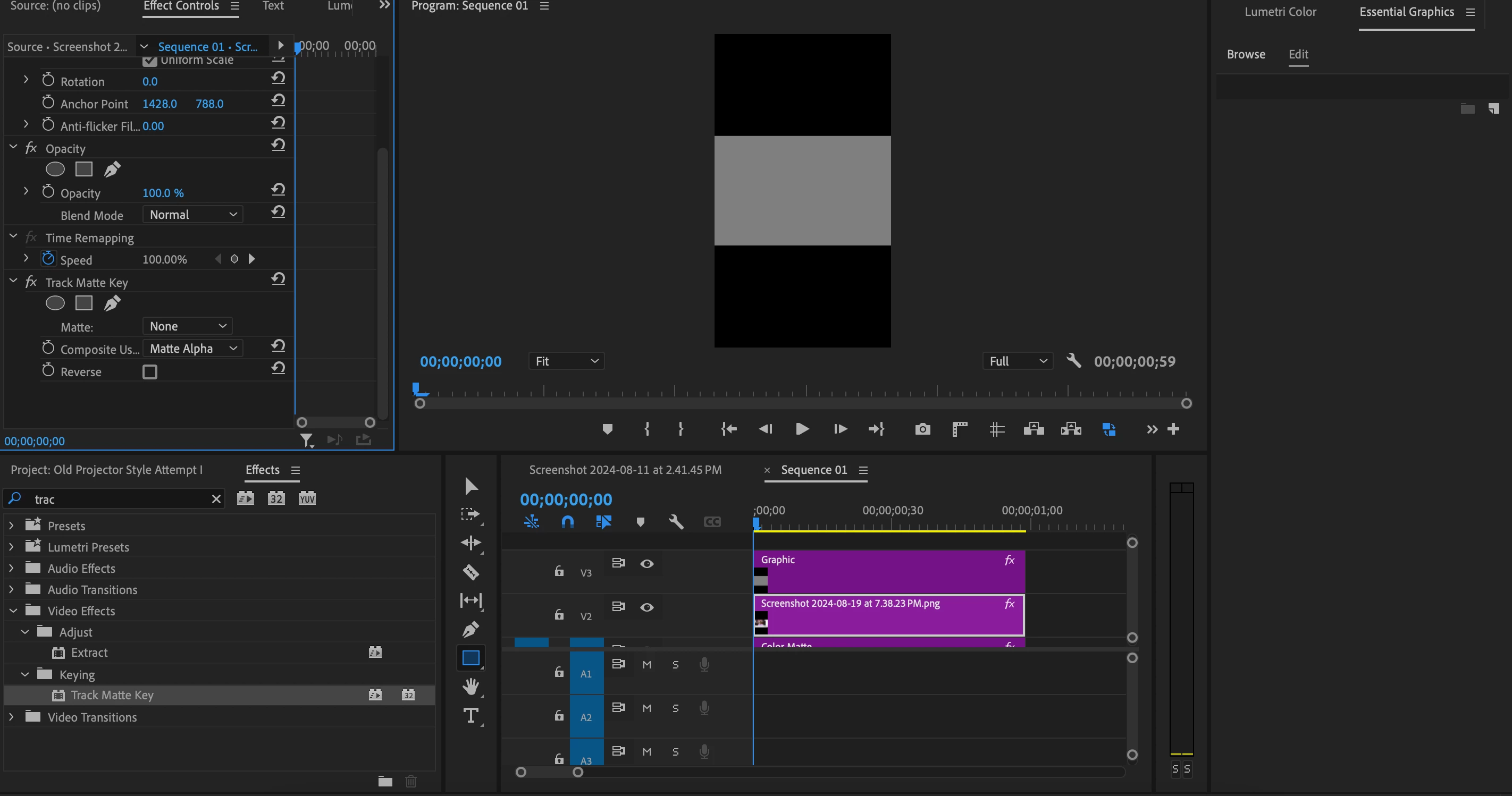
Task: Mute audio track A1
Action: 647,665
